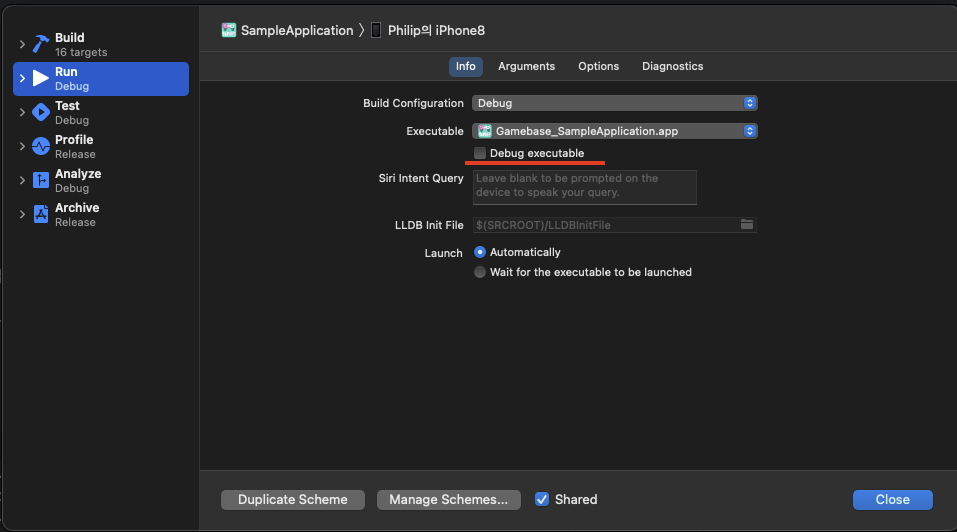Screen dimensions: 957x532
Task: Click the Archive icon in sidebar
Action: 40,214
